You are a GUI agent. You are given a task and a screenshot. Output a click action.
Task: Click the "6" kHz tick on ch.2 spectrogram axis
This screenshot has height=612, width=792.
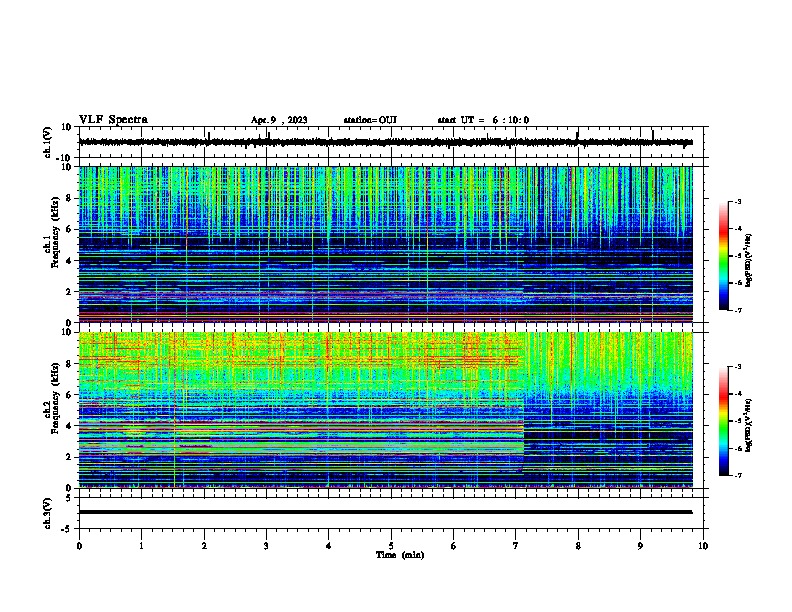point(70,395)
